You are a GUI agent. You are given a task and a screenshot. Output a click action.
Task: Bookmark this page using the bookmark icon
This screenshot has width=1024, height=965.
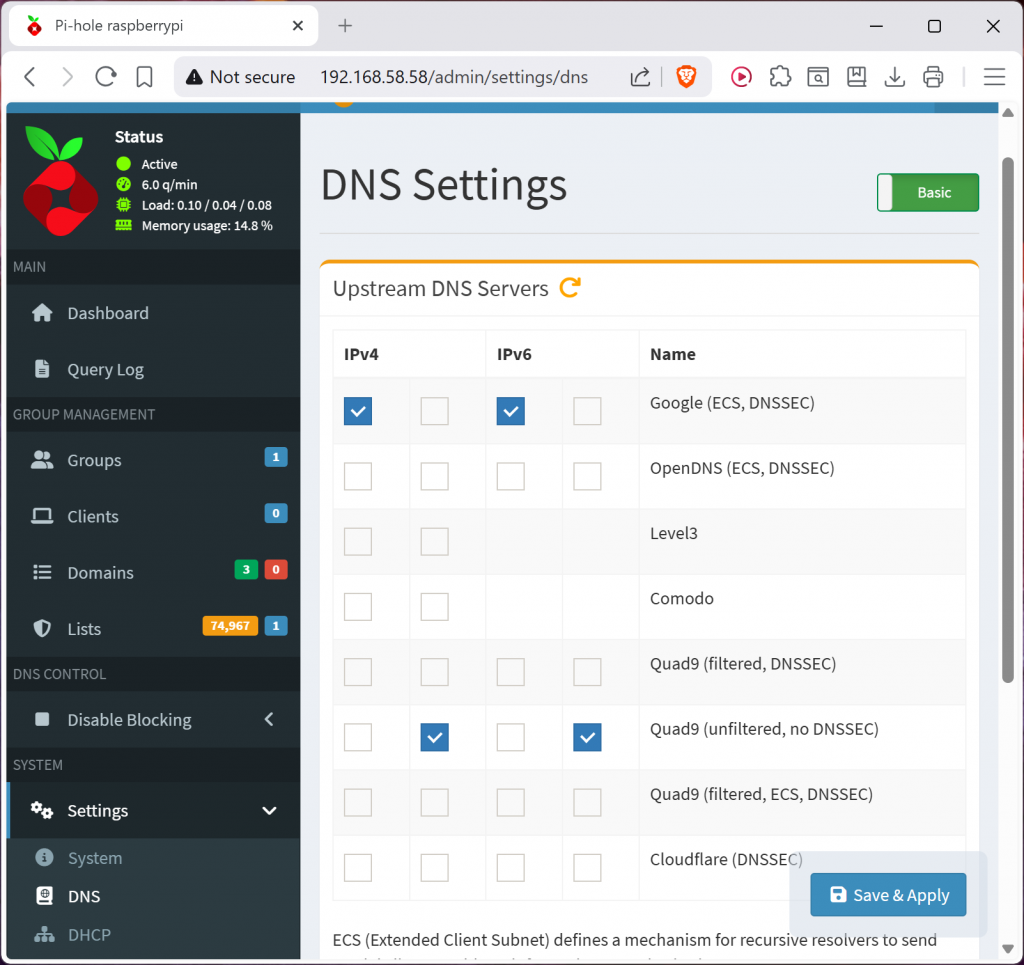(x=144, y=77)
